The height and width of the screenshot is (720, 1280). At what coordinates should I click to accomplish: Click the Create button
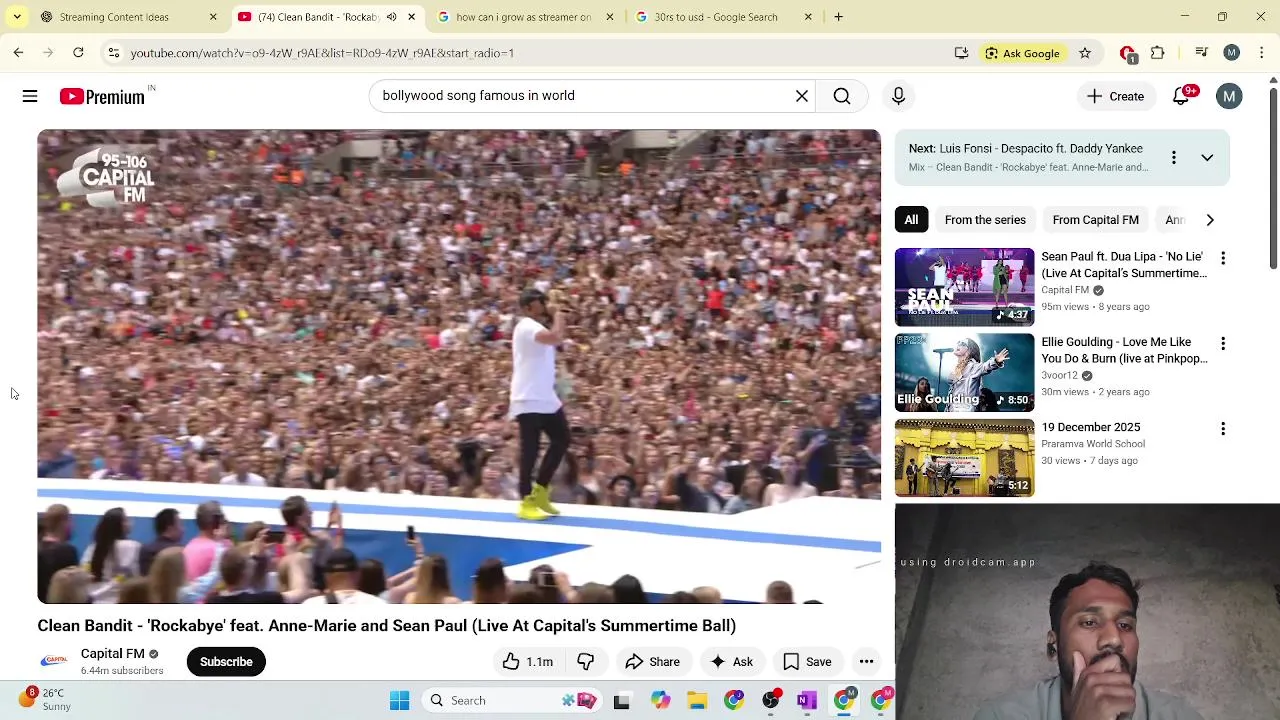tap(1115, 96)
